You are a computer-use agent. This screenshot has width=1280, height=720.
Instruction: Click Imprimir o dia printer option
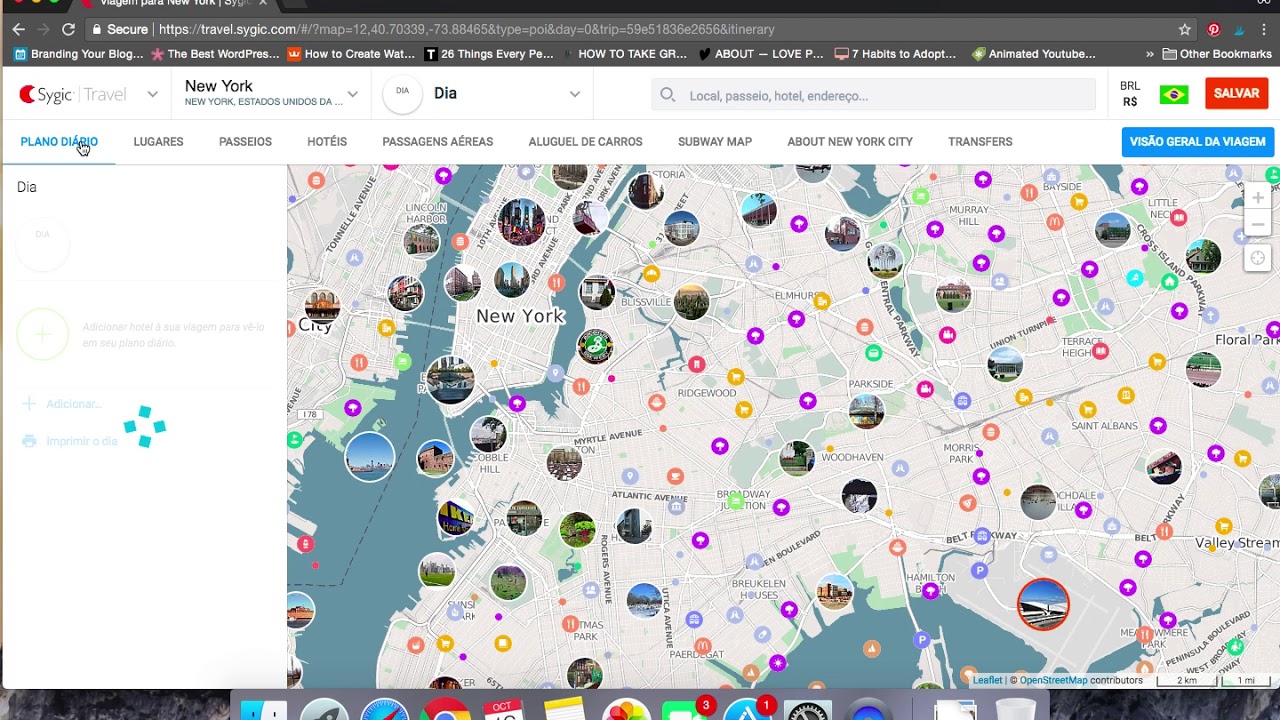70,441
